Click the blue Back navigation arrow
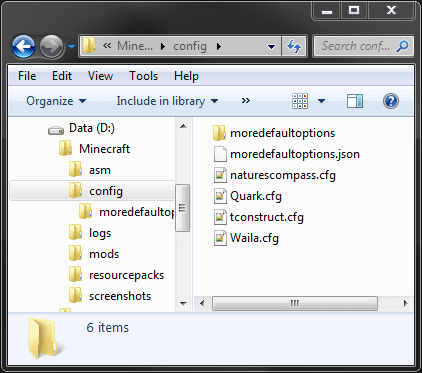The height and width of the screenshot is (373, 422). pos(24,46)
